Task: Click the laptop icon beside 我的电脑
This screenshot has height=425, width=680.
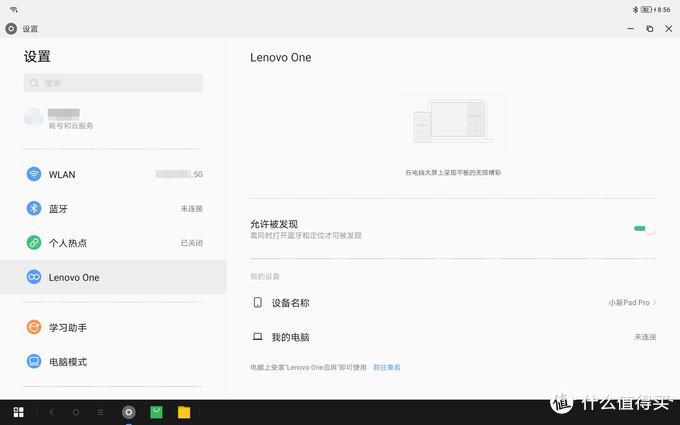Action: point(258,337)
